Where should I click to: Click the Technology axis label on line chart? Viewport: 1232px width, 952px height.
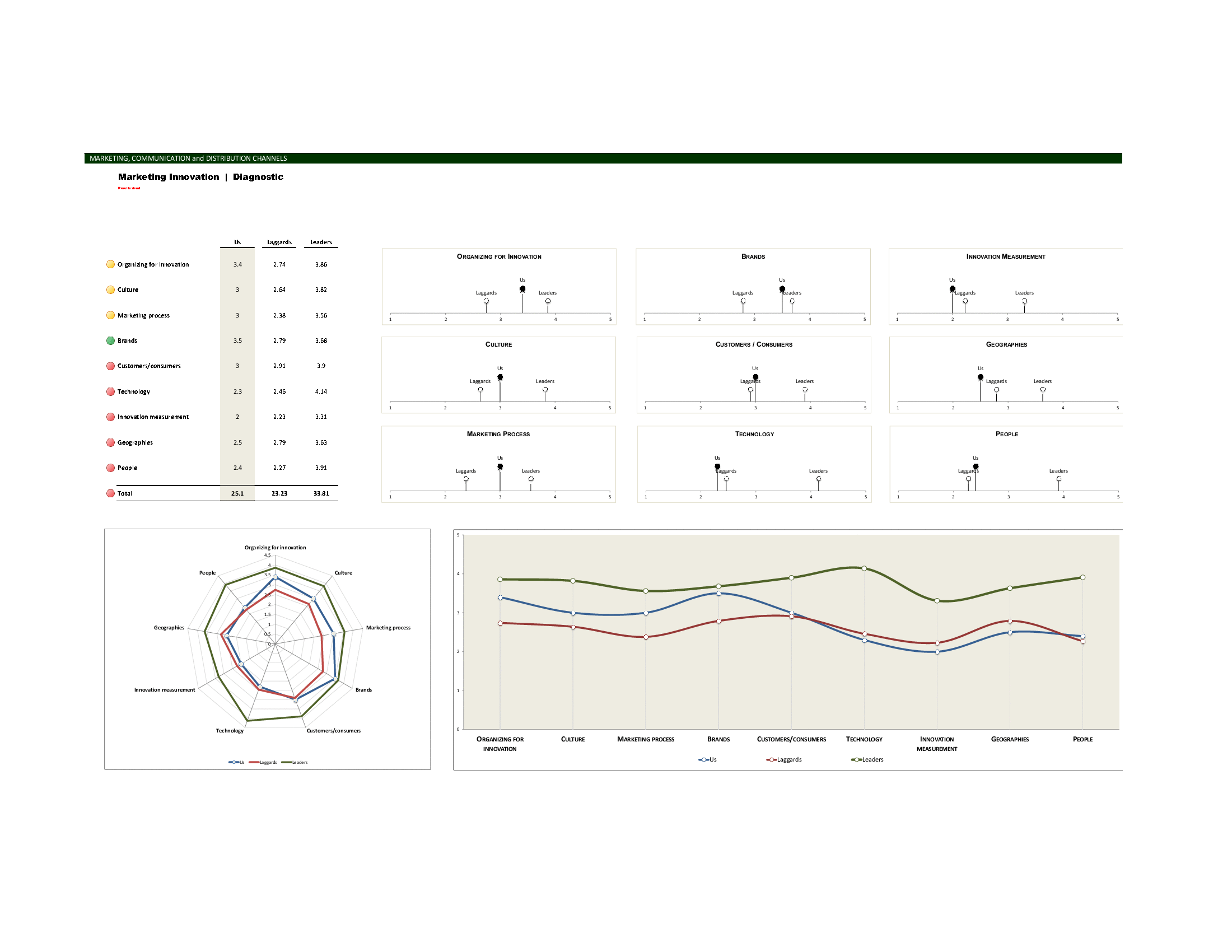click(864, 739)
